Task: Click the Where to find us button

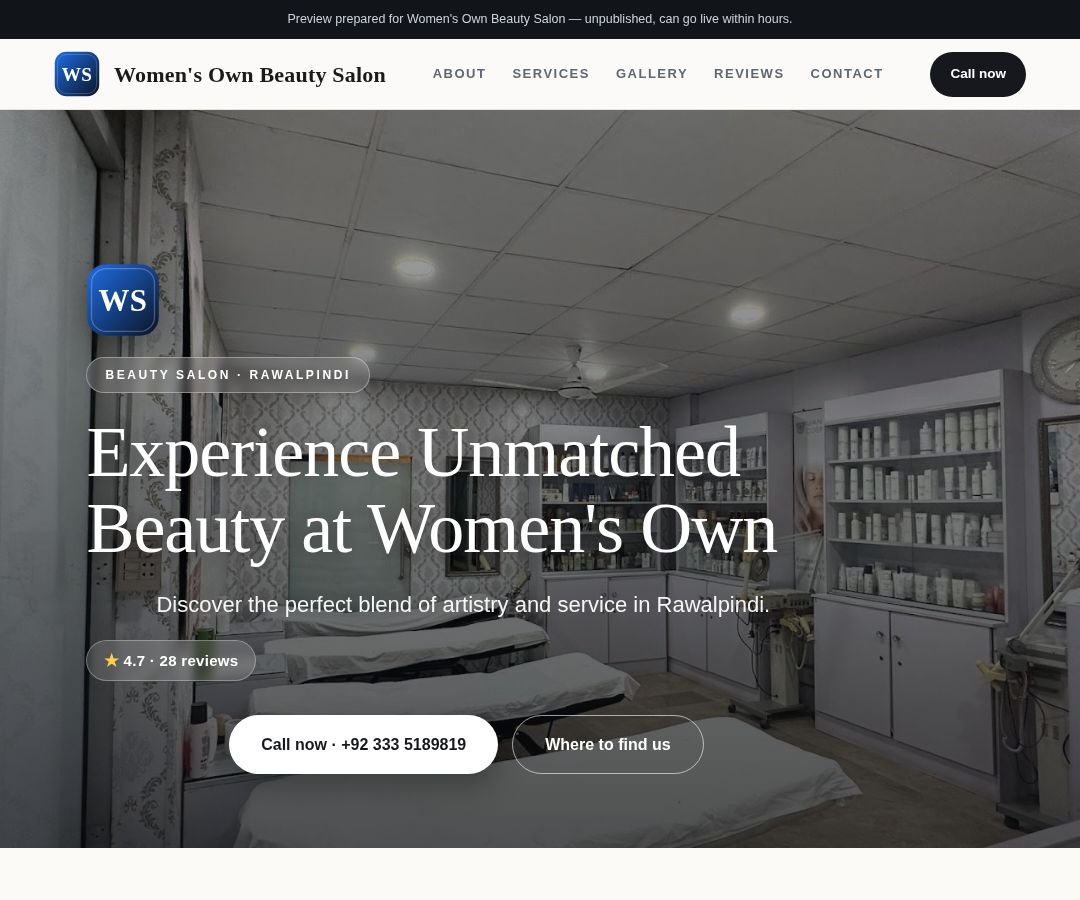Action: 608,744
